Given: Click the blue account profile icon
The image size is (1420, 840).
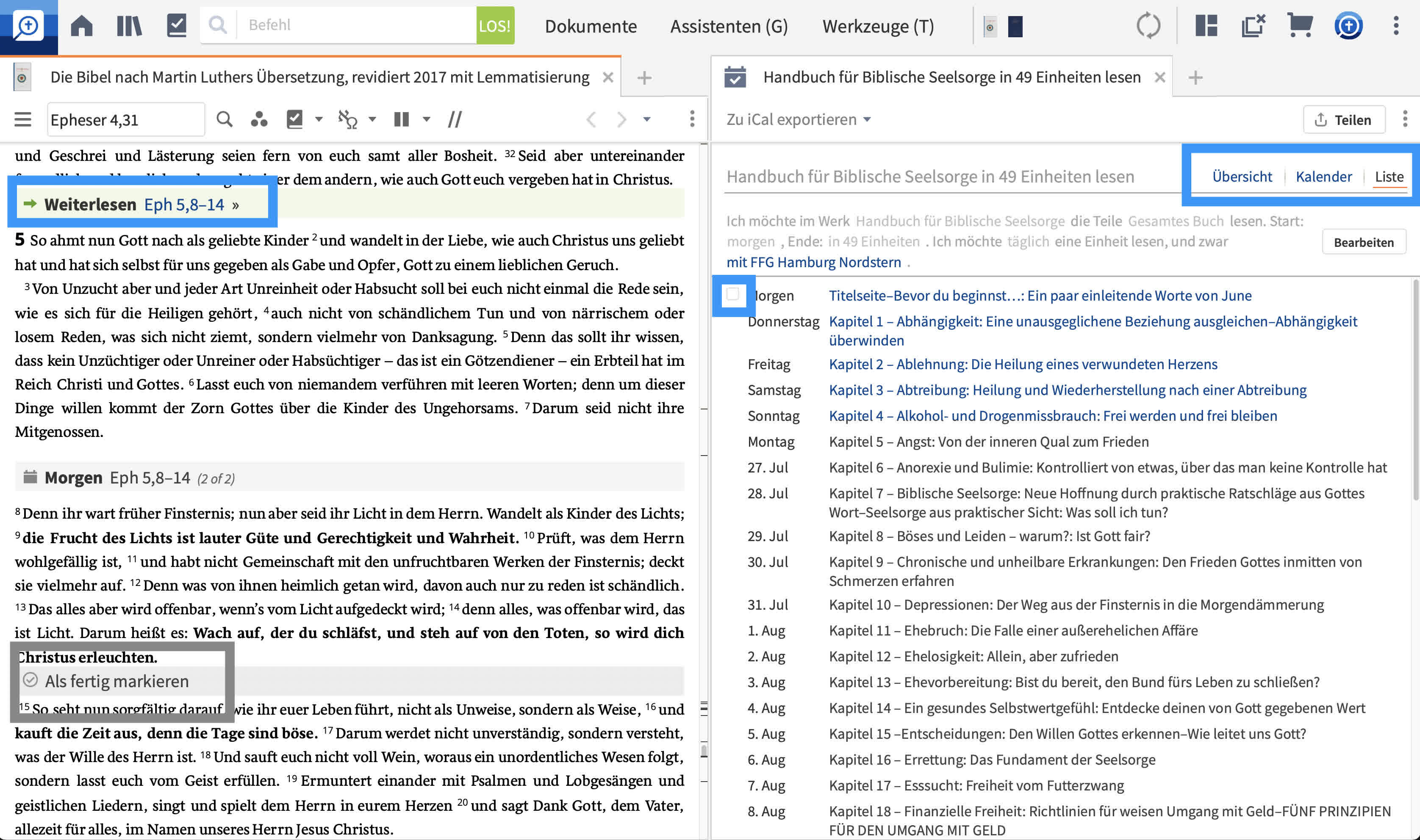Looking at the screenshot, I should pos(1349,26).
